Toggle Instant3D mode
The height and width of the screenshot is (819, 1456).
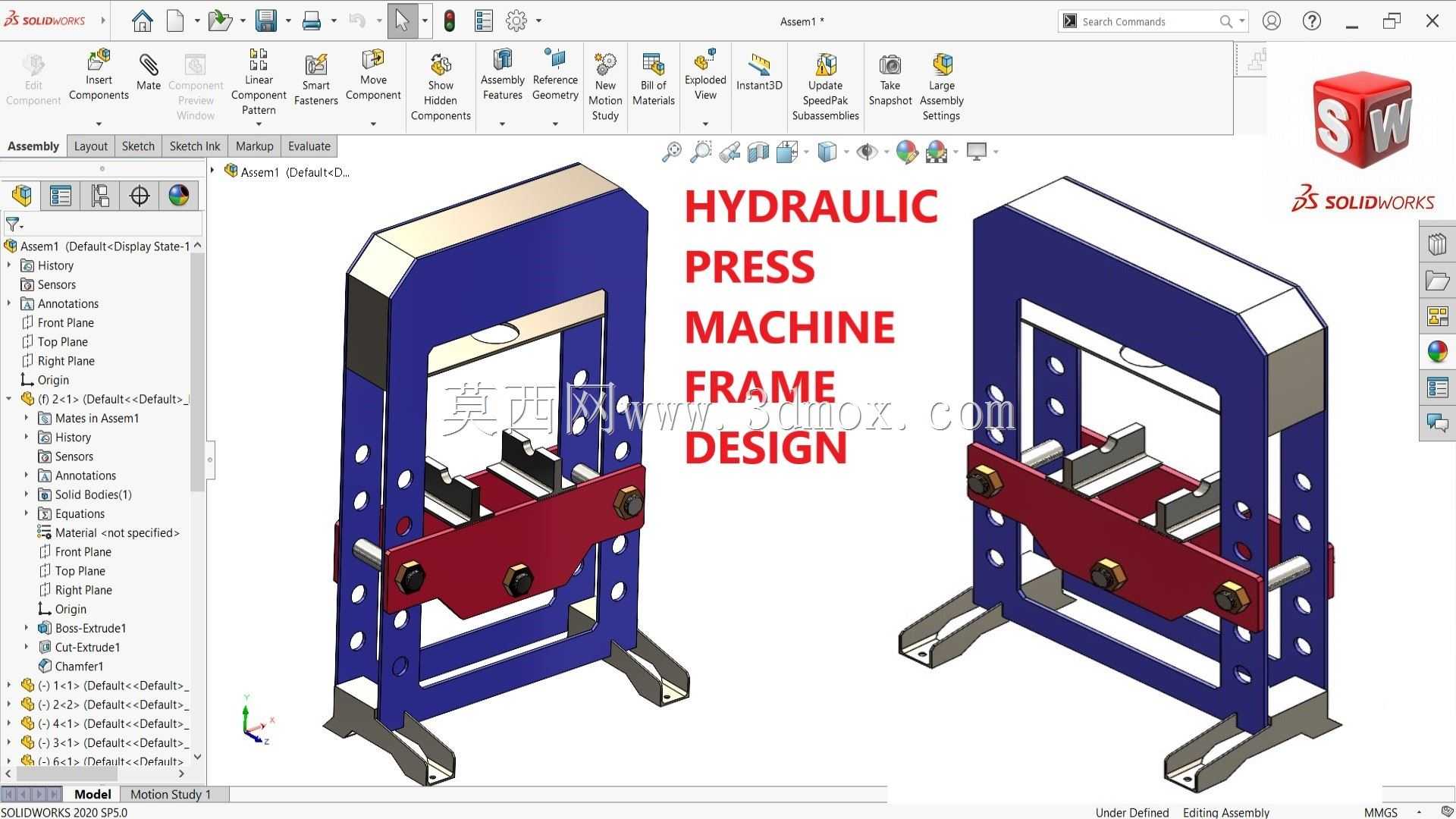[759, 72]
